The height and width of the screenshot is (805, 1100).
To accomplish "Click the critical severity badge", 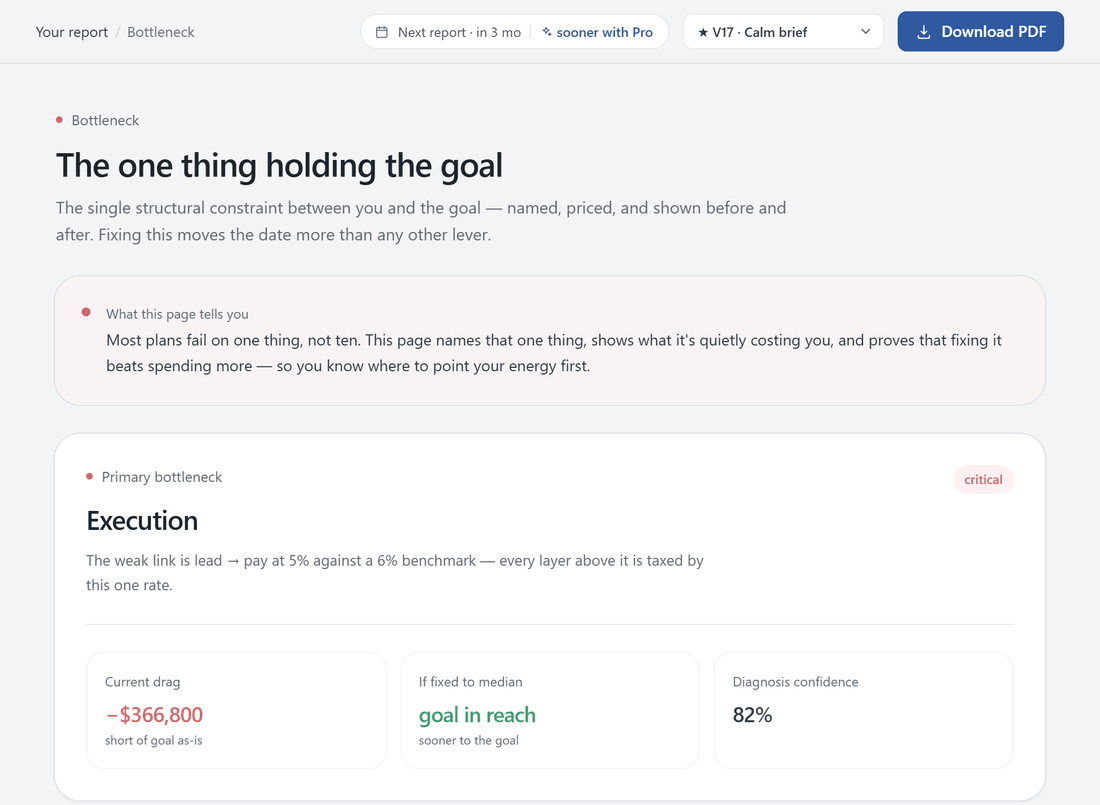I will (983, 479).
